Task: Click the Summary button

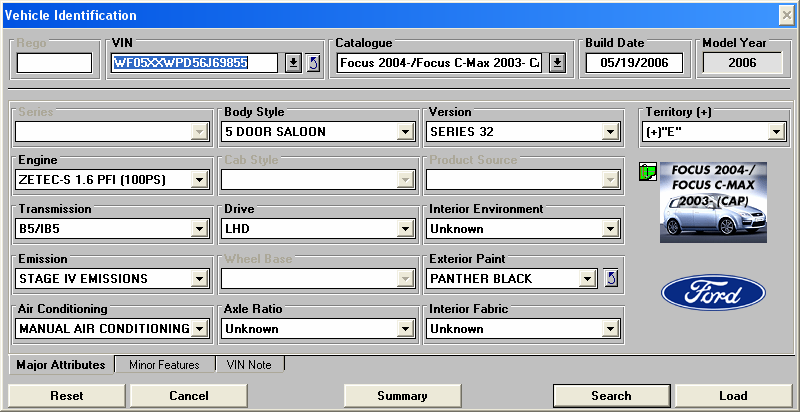Action: (x=402, y=396)
